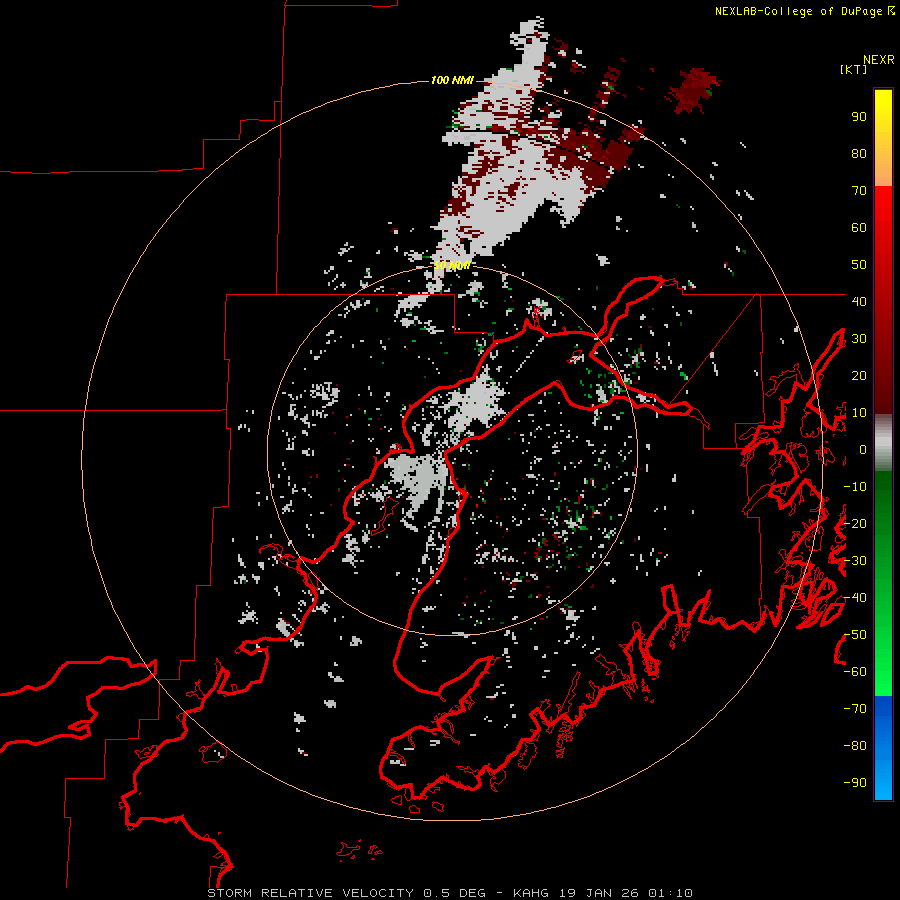The height and width of the screenshot is (900, 900).
Task: Click the -20 value on the velocity scale
Action: [855, 523]
